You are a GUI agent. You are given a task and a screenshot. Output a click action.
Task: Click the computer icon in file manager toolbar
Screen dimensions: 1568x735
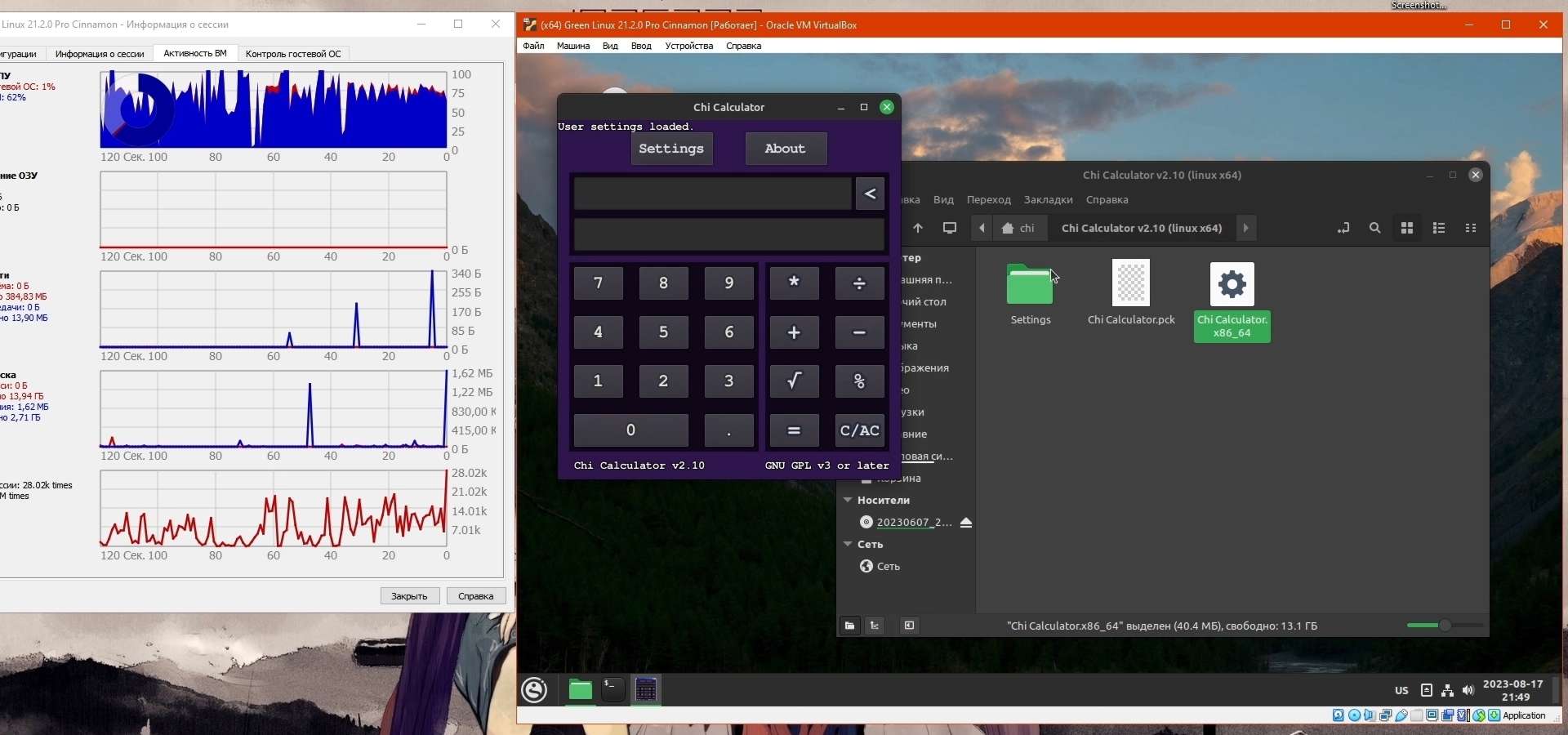(950, 229)
